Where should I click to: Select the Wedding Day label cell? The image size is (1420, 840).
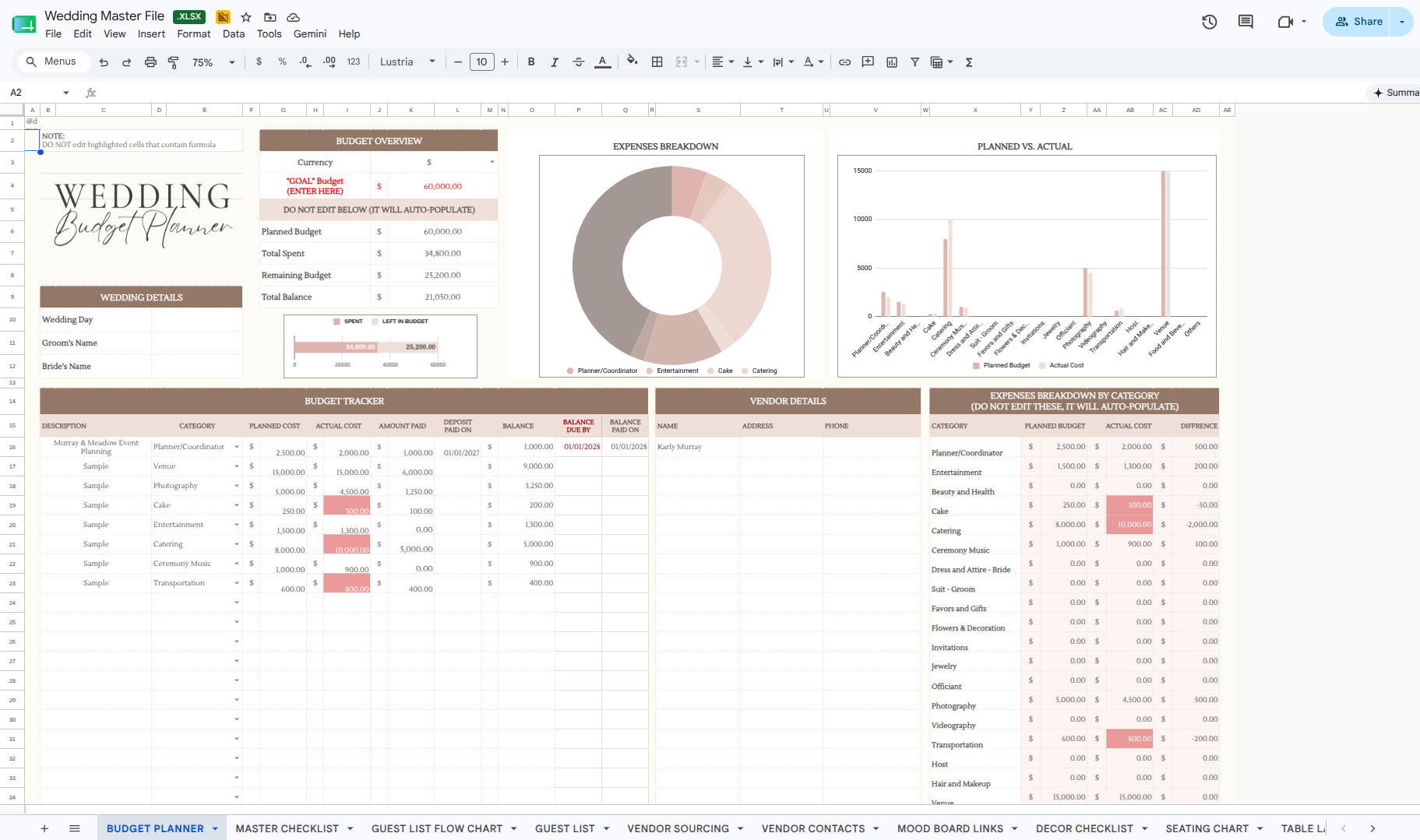[95, 319]
